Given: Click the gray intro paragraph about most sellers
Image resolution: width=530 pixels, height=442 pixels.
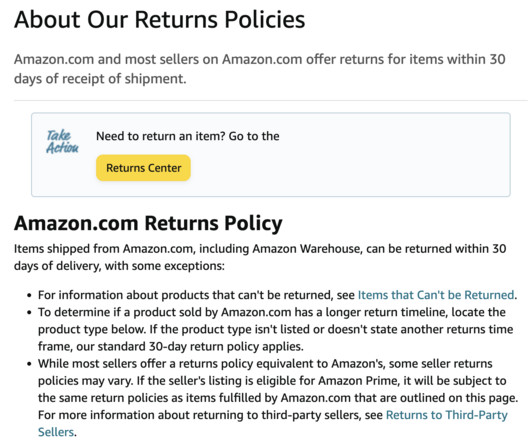Looking at the screenshot, I should (260, 69).
